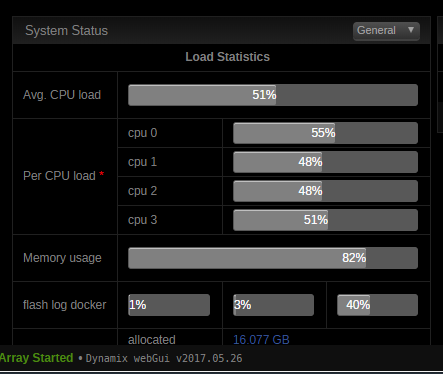Click the Avg. CPU load 51% bar
The height and width of the screenshot is (374, 443).
click(273, 95)
